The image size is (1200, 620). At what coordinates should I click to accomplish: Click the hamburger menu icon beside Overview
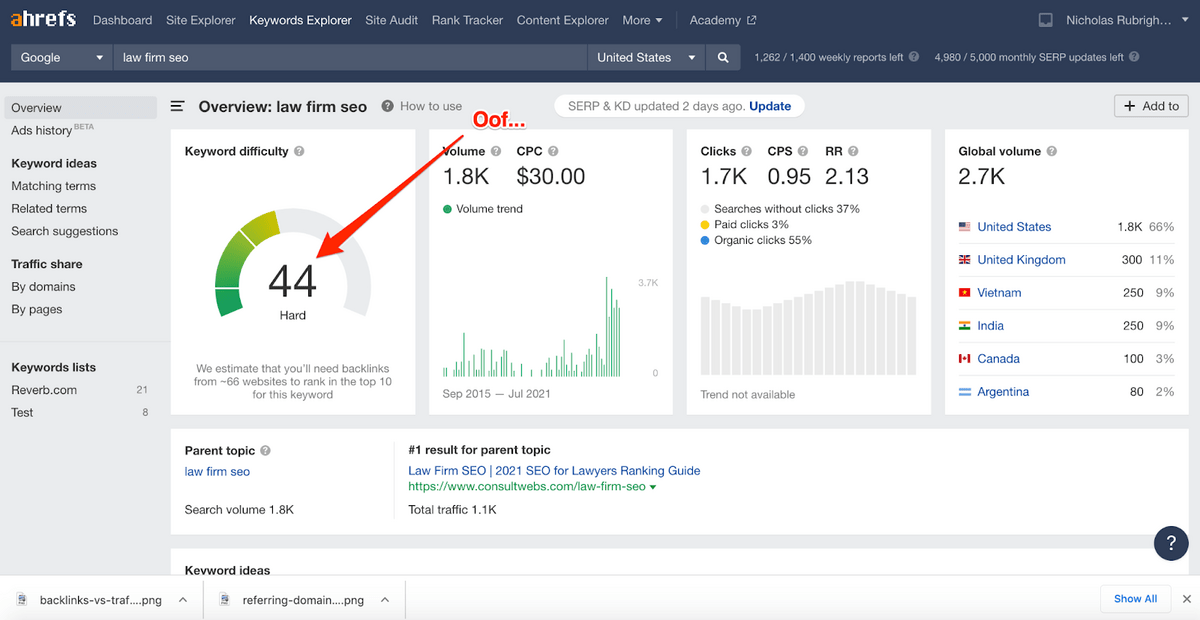coord(177,106)
